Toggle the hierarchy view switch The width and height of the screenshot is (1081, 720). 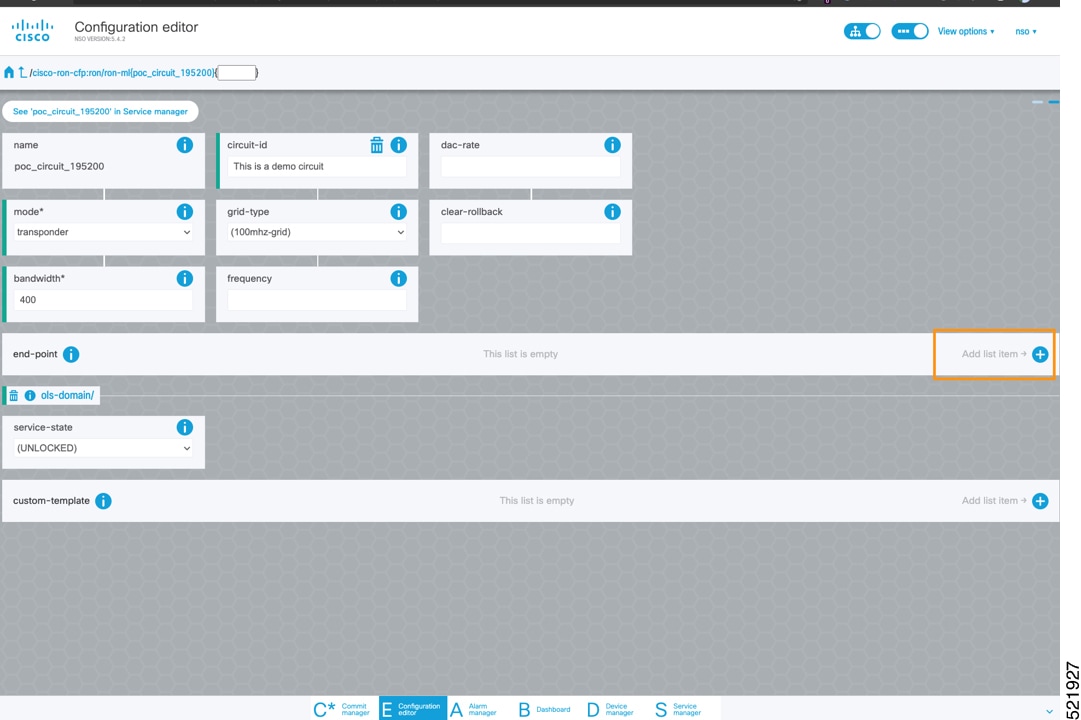pyautogui.click(x=862, y=31)
